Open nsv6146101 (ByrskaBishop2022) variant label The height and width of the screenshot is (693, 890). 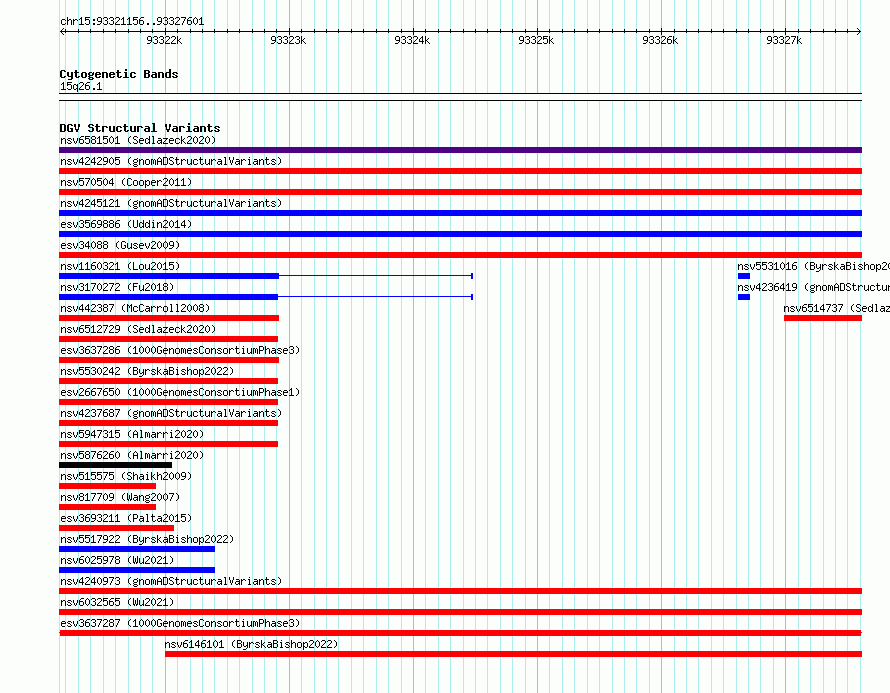click(x=251, y=644)
